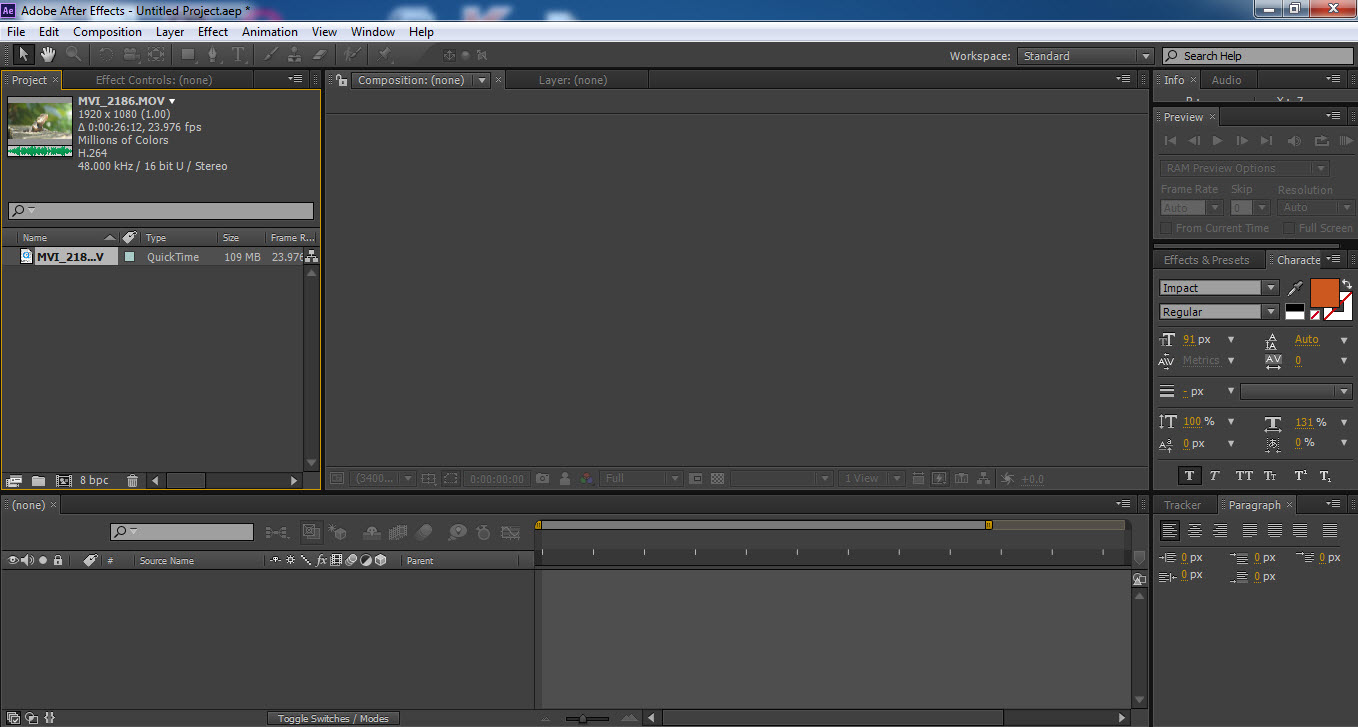Image resolution: width=1358 pixels, height=727 pixels.
Task: Select the Rectangle shape tool
Action: click(188, 55)
